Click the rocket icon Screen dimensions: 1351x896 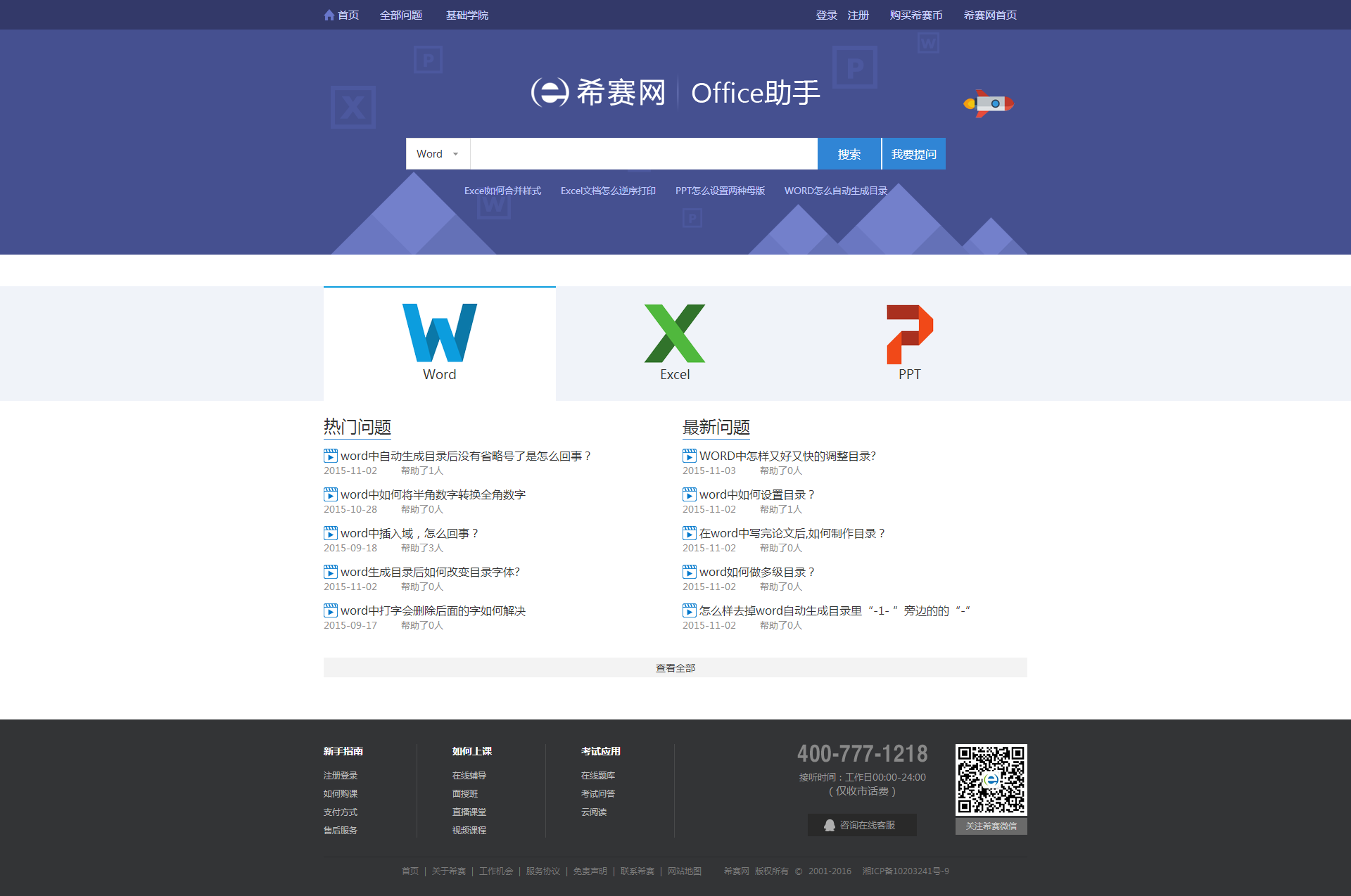pos(989,103)
